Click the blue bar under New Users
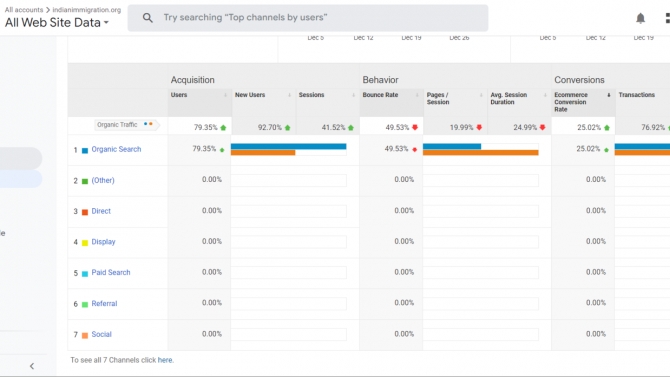Image resolution: width=670 pixels, height=377 pixels. pyautogui.click(x=288, y=147)
